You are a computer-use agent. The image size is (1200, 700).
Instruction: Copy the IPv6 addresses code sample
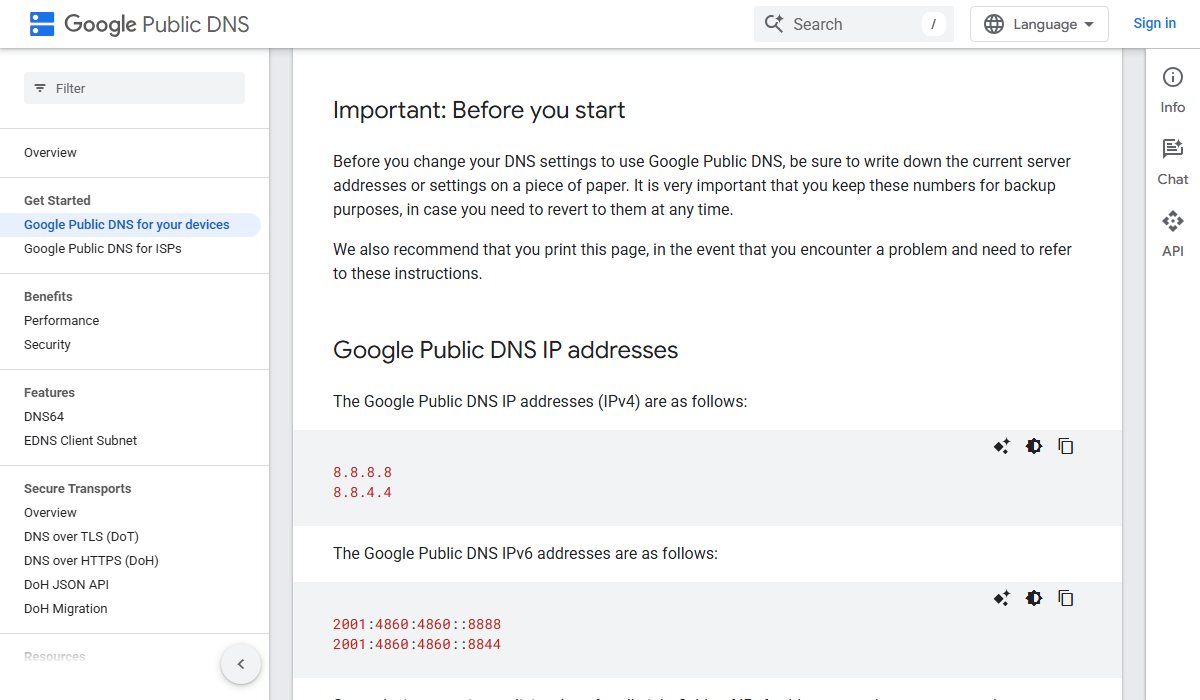point(1066,598)
